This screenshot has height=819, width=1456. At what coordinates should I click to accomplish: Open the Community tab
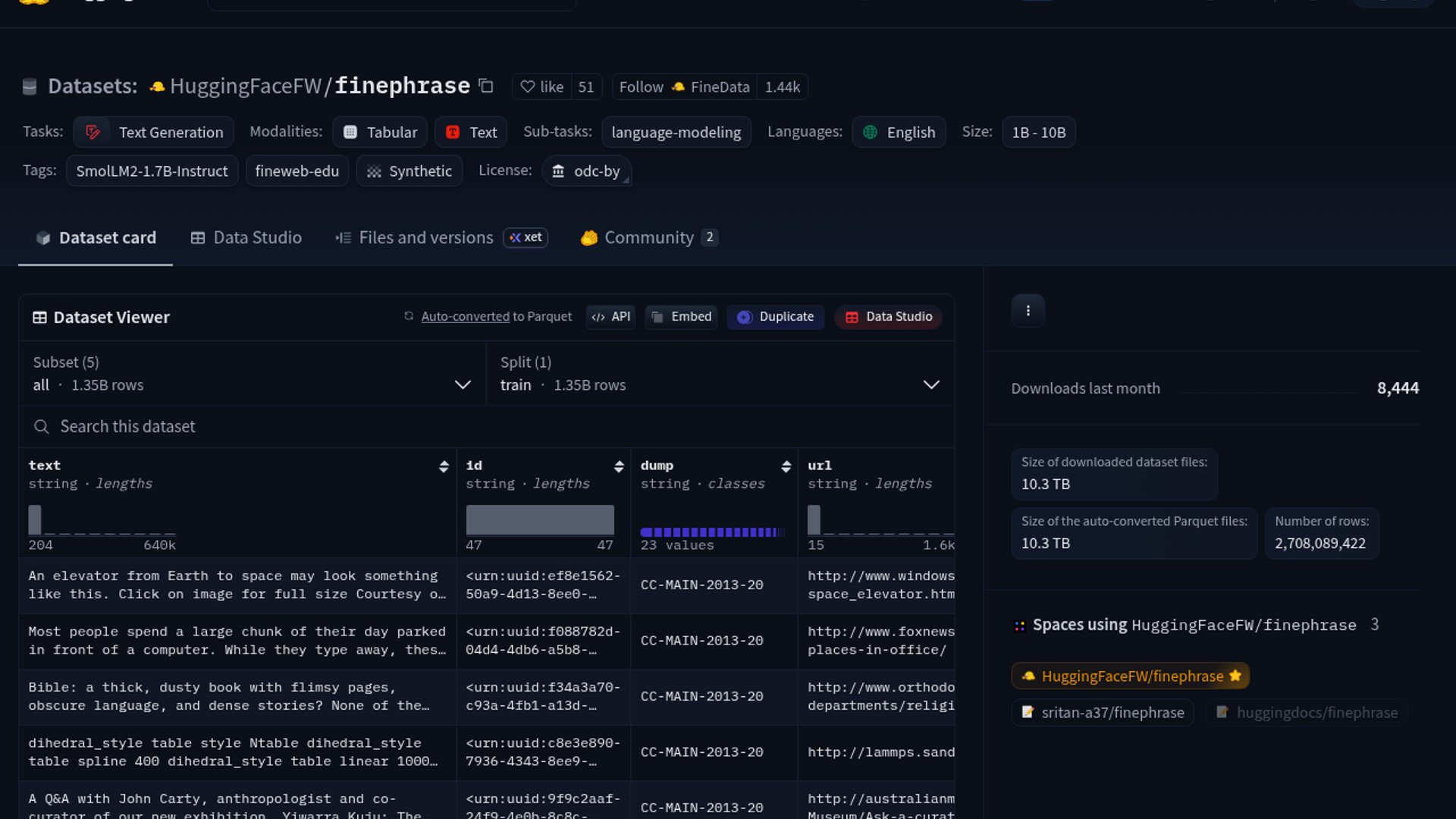tap(648, 238)
